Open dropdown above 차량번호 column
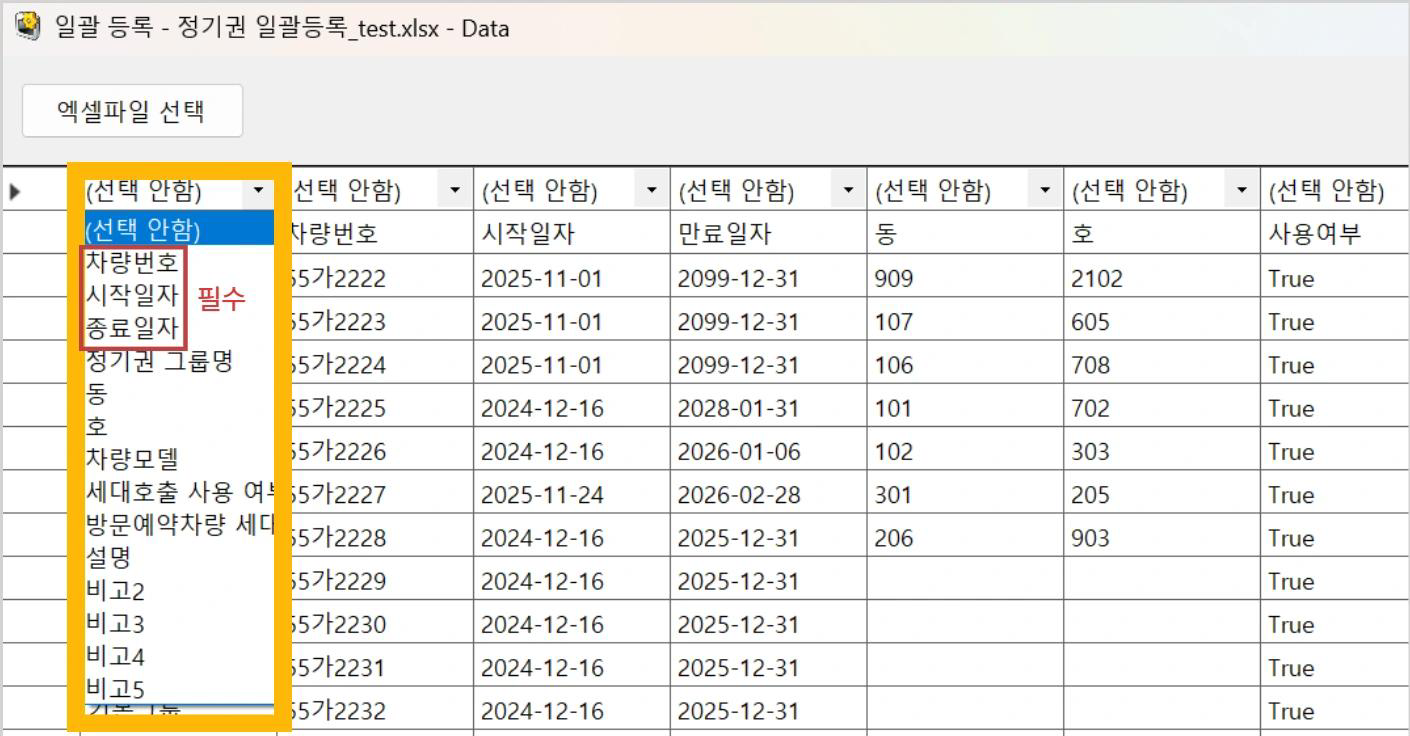 456,190
